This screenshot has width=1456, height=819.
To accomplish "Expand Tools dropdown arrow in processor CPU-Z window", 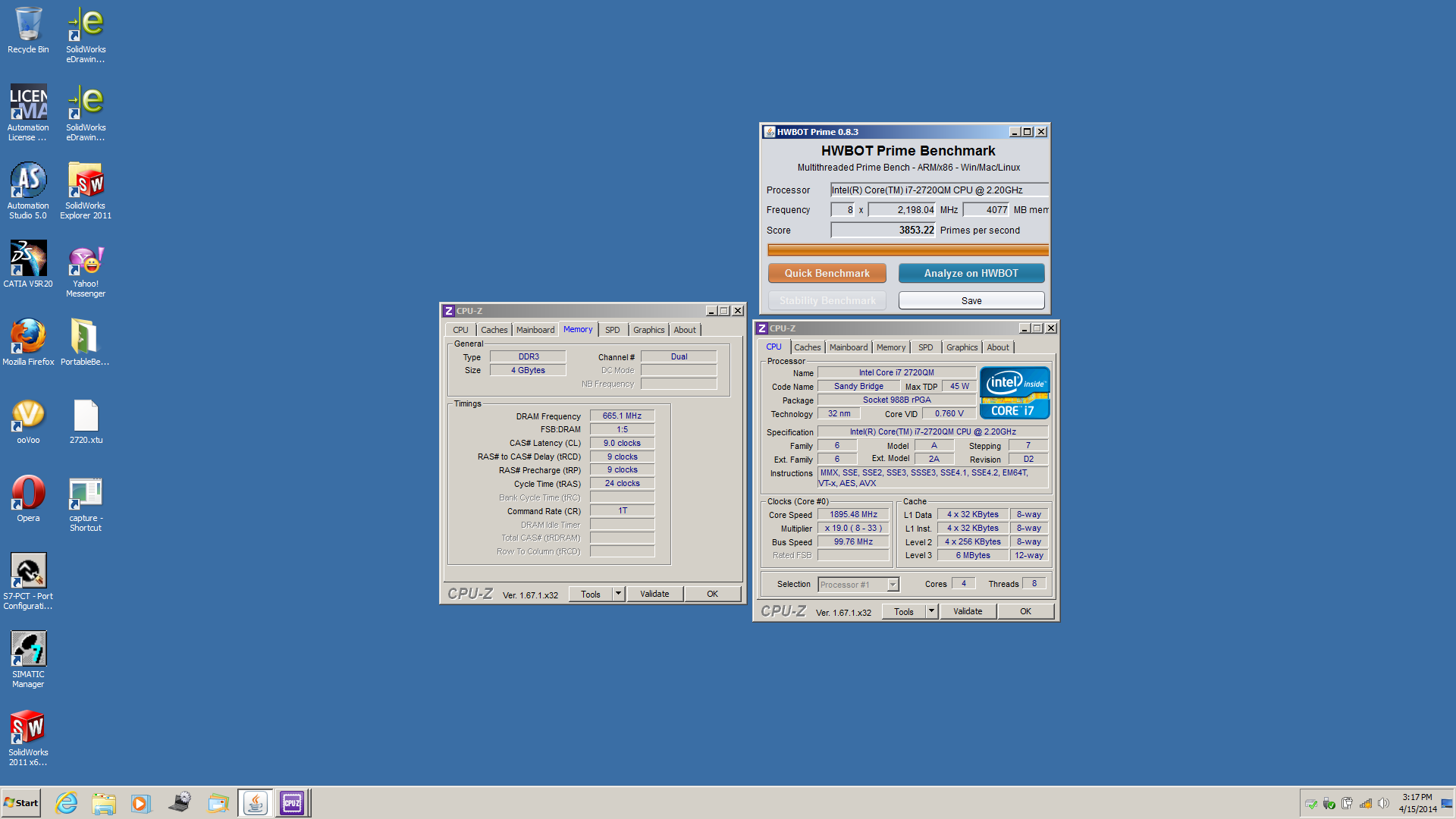I will point(931,611).
